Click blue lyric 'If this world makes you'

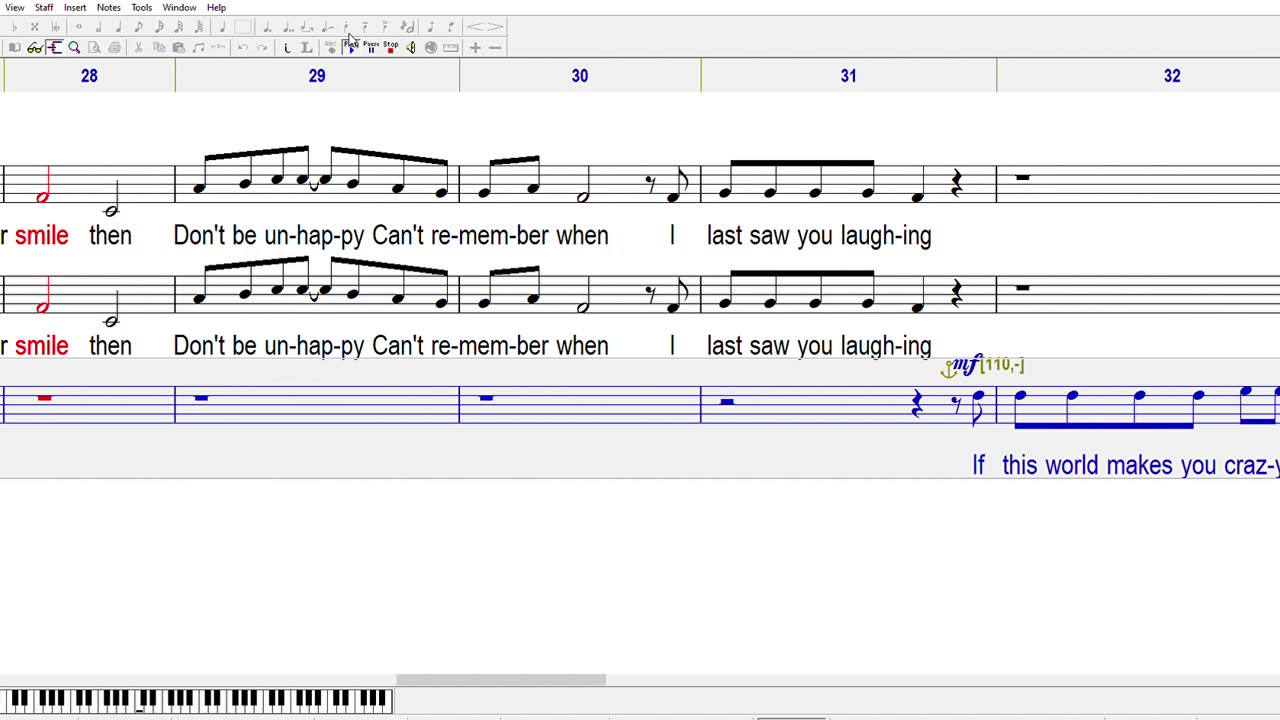coord(1093,466)
